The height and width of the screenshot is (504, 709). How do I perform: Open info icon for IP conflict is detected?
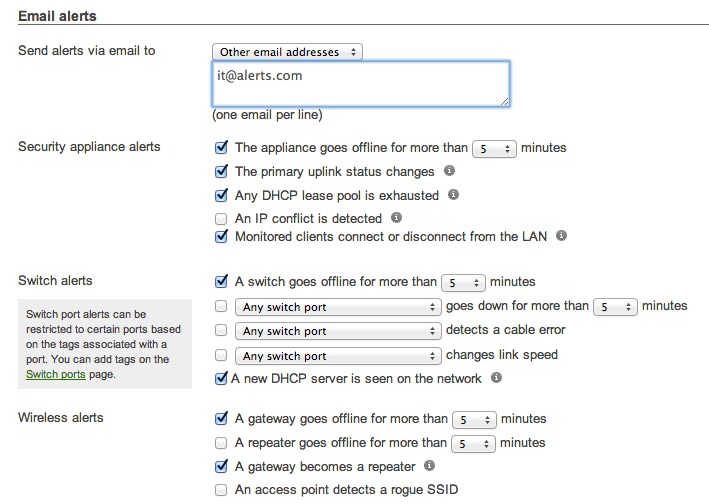396,217
